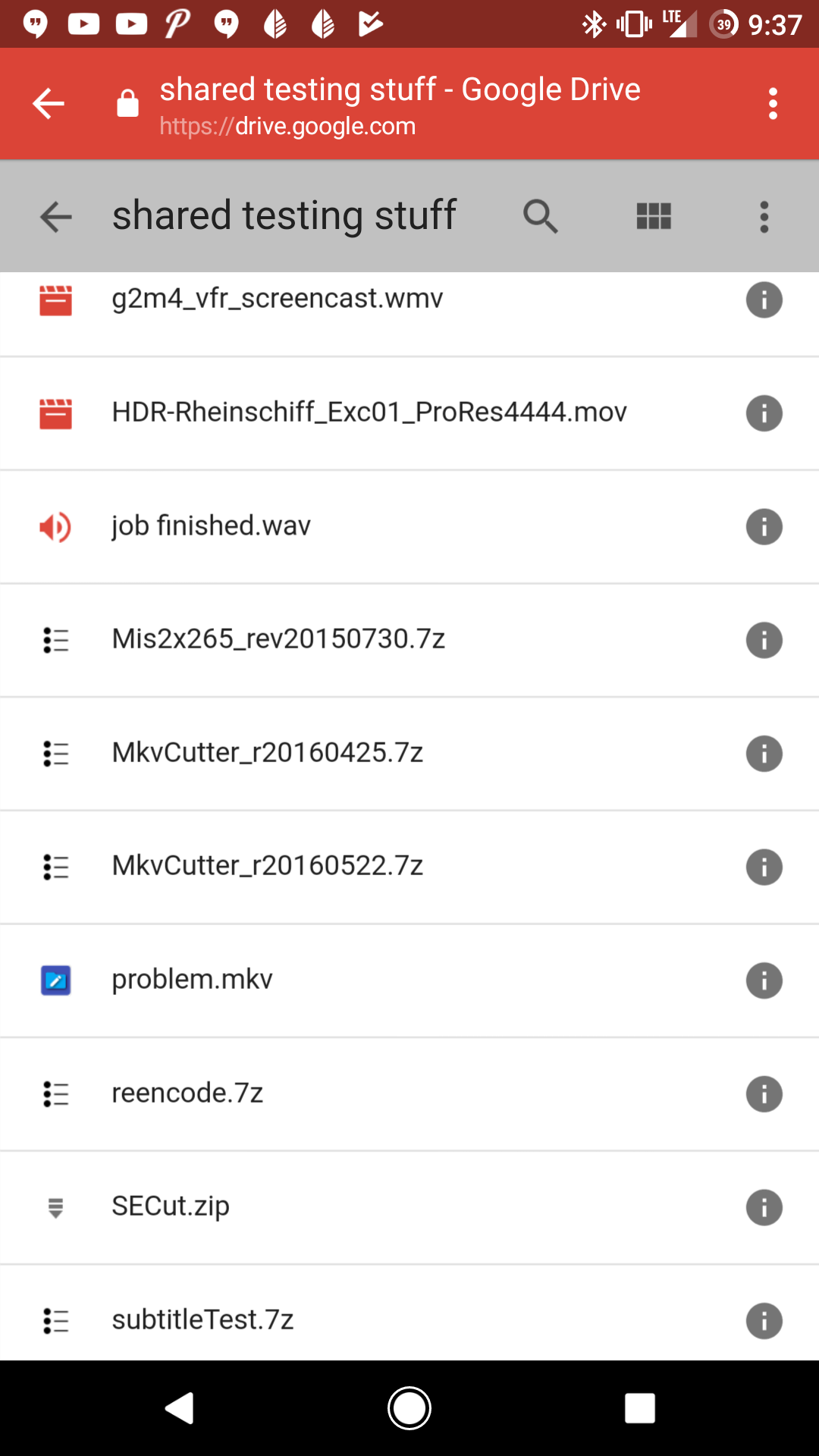Tap the search magnifier in Drive header
The width and height of the screenshot is (819, 1456).
click(x=540, y=217)
